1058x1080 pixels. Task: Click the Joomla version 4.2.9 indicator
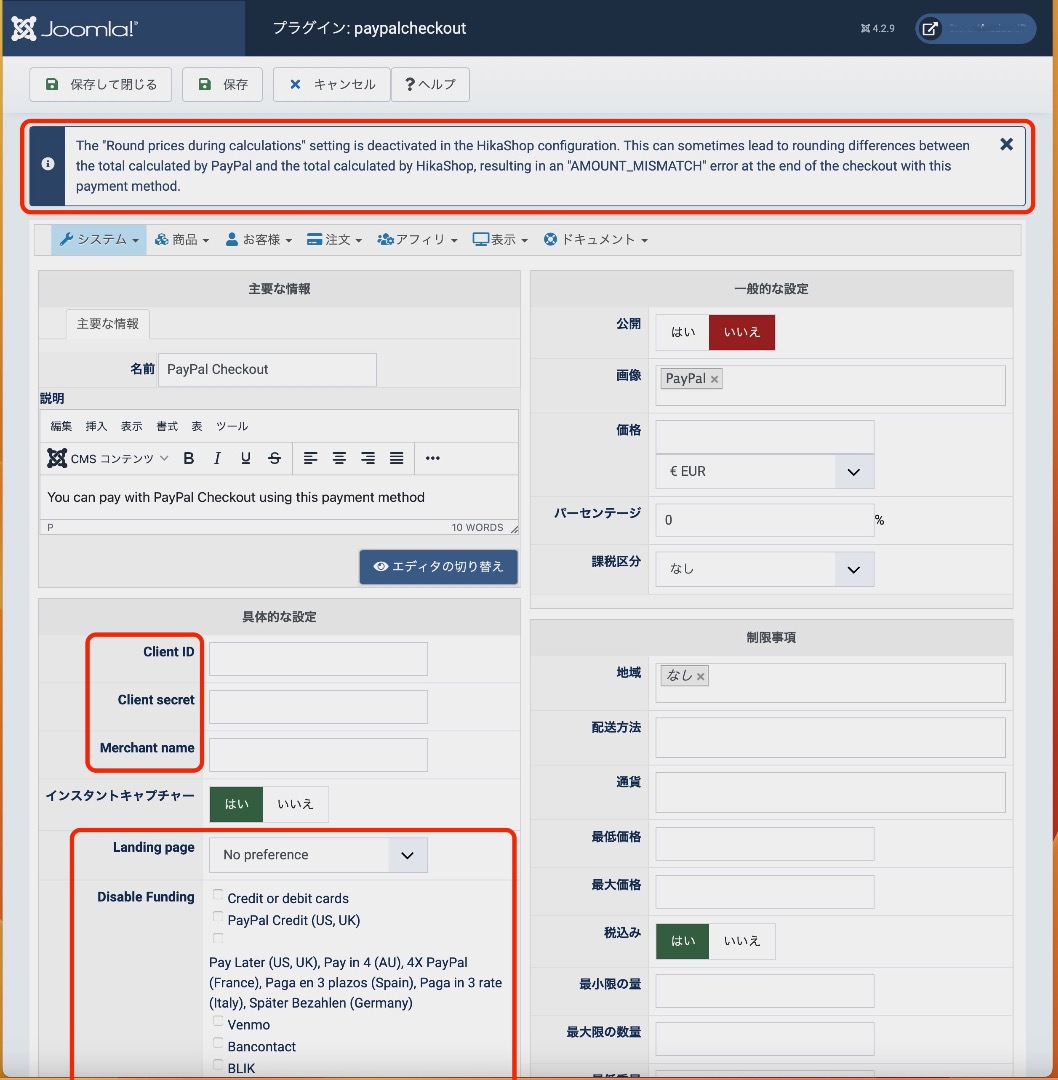coord(877,28)
